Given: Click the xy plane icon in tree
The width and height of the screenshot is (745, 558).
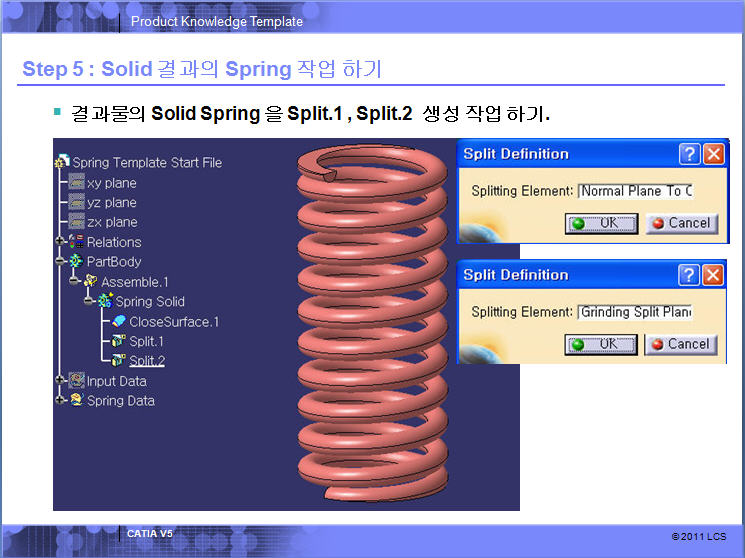Looking at the screenshot, I should point(76,183).
